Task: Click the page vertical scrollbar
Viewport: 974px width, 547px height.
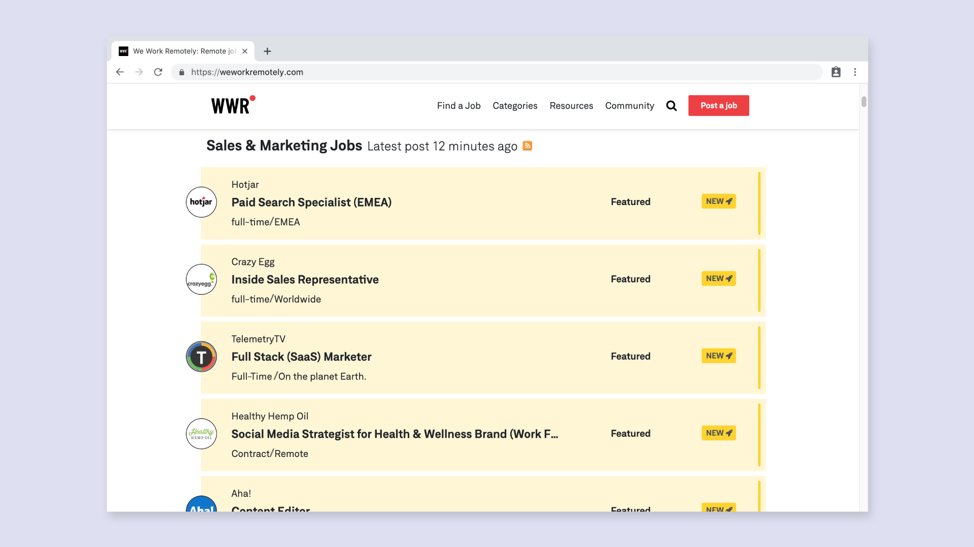Action: click(863, 103)
